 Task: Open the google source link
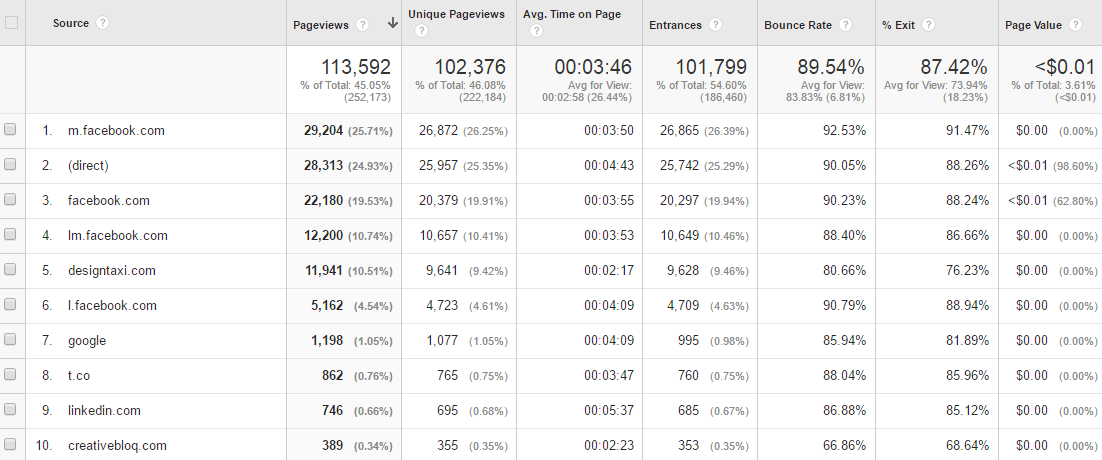(87, 341)
